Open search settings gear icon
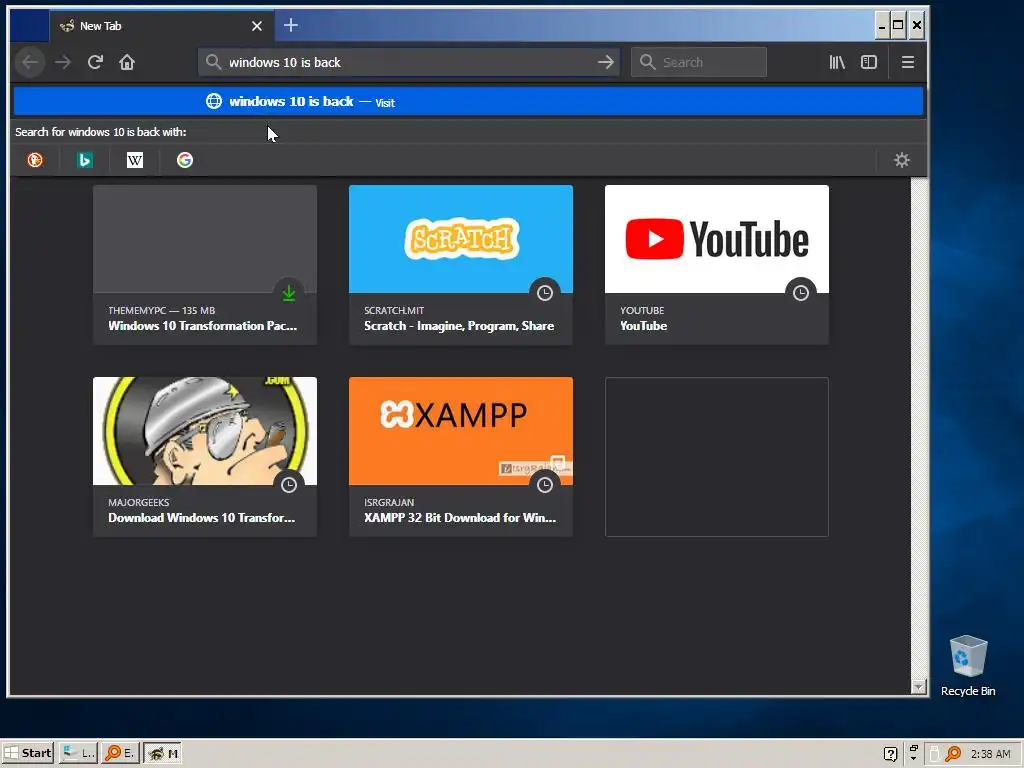This screenshot has height=768, width=1024. coord(902,160)
